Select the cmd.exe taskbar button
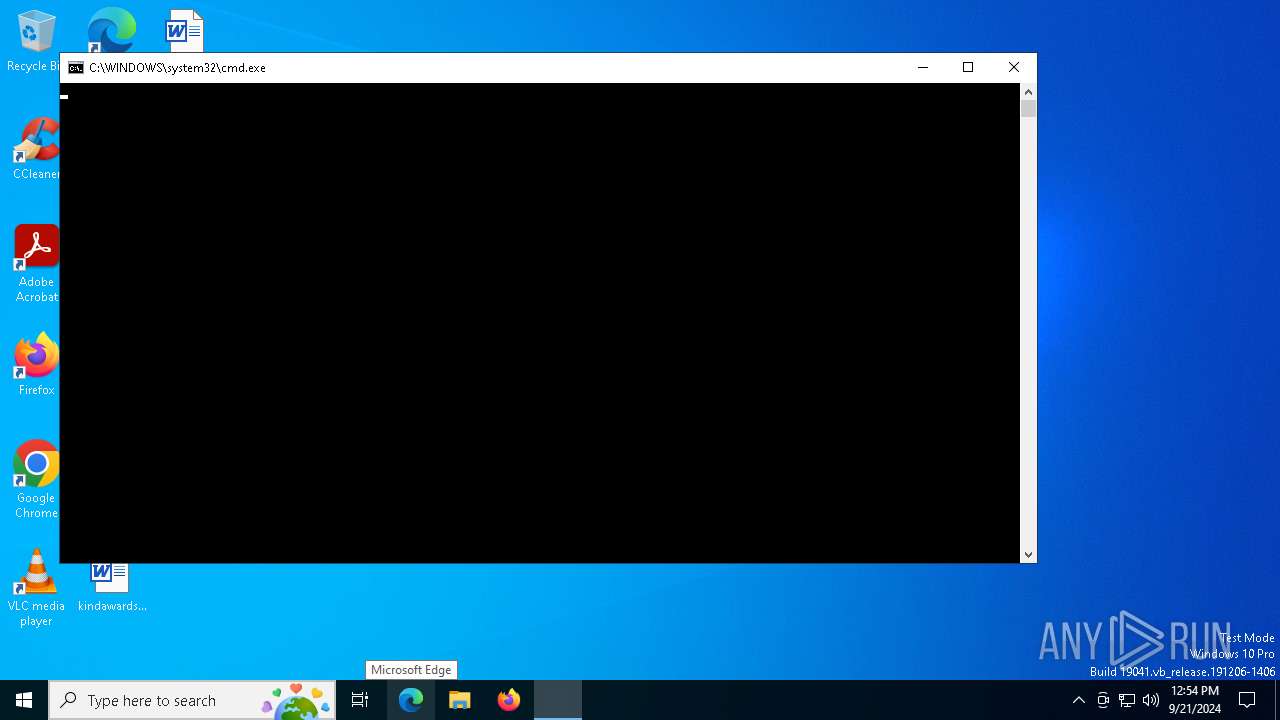 [558, 700]
